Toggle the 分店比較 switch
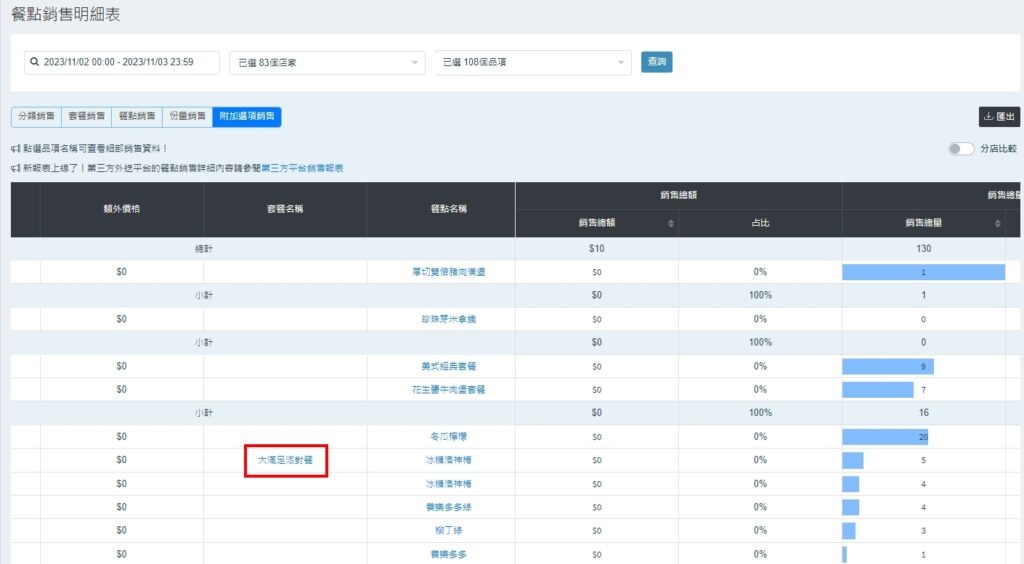This screenshot has height=564, width=1024. (960, 149)
